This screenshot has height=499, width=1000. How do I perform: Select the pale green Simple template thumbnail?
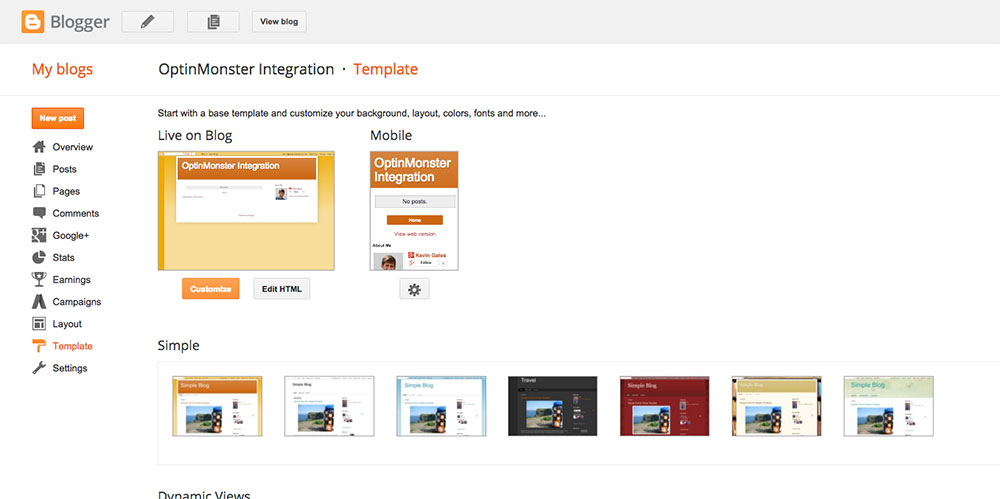(x=889, y=406)
